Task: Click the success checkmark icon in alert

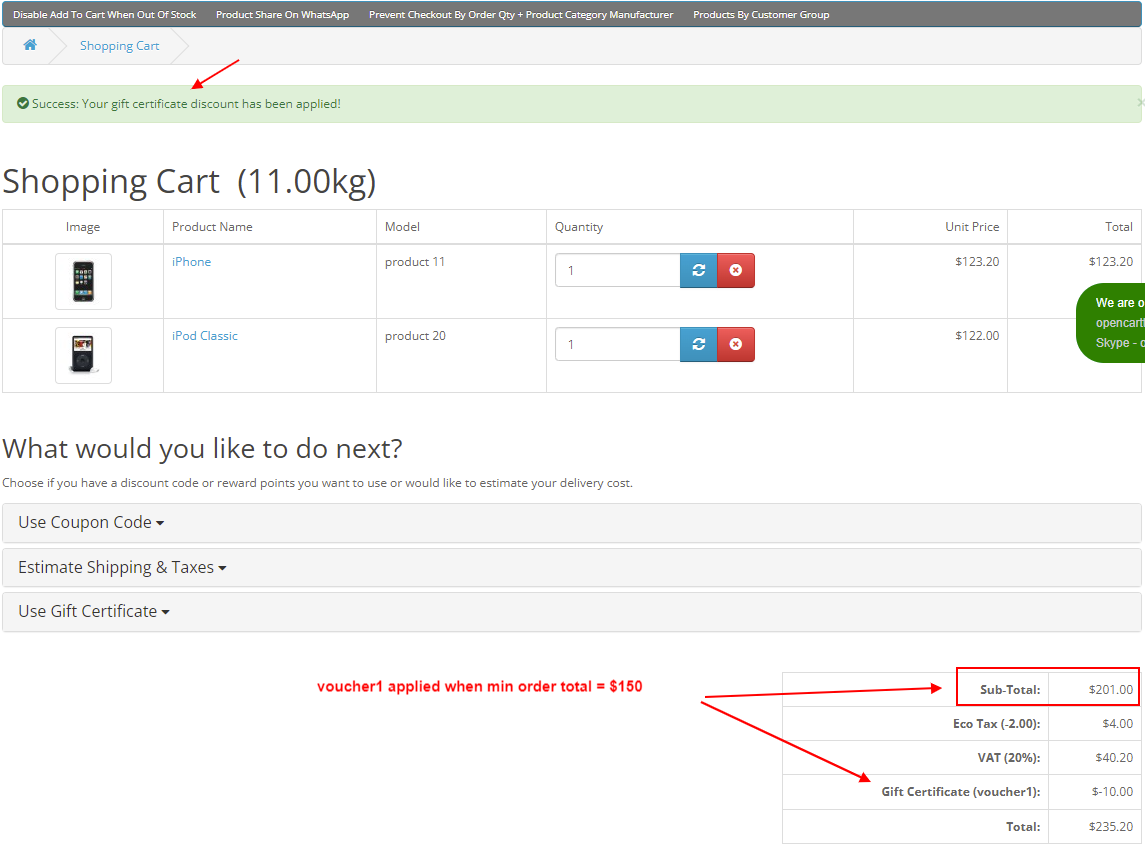Action: click(x=22, y=103)
